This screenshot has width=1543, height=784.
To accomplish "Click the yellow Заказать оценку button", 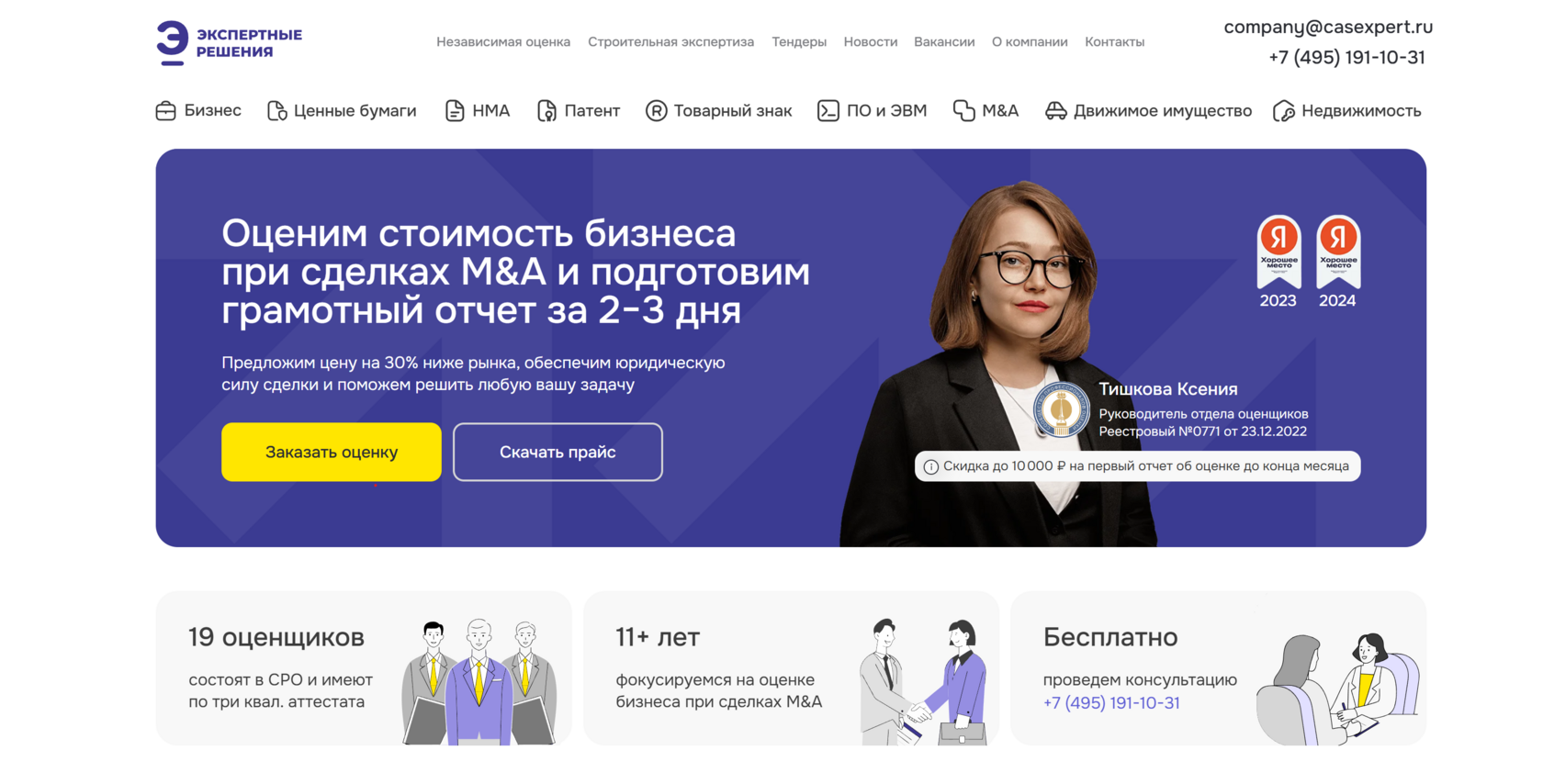I will click(x=332, y=452).
